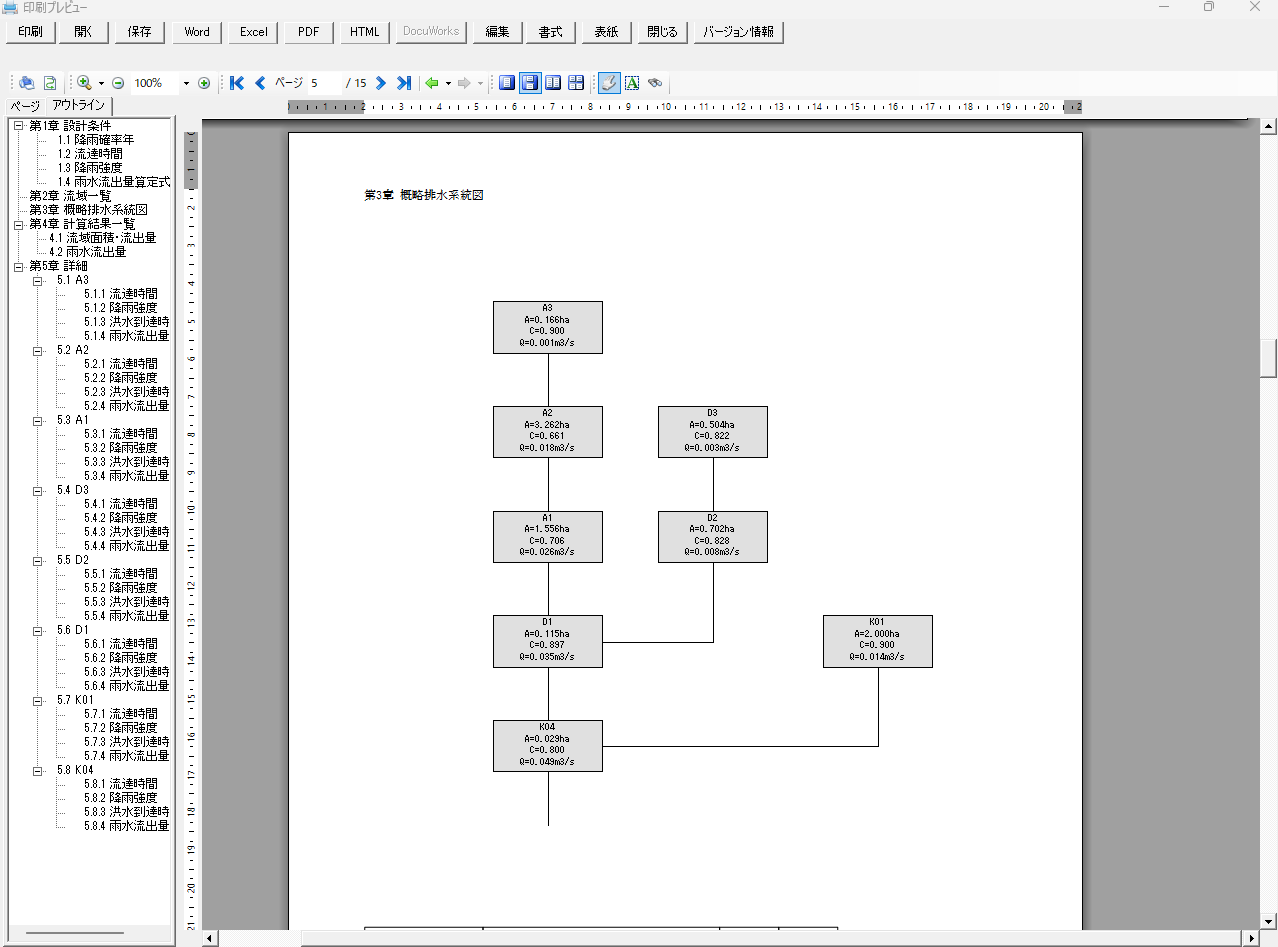
Task: Collapse the 5.1 A3 tree node
Action: [x=38, y=280]
